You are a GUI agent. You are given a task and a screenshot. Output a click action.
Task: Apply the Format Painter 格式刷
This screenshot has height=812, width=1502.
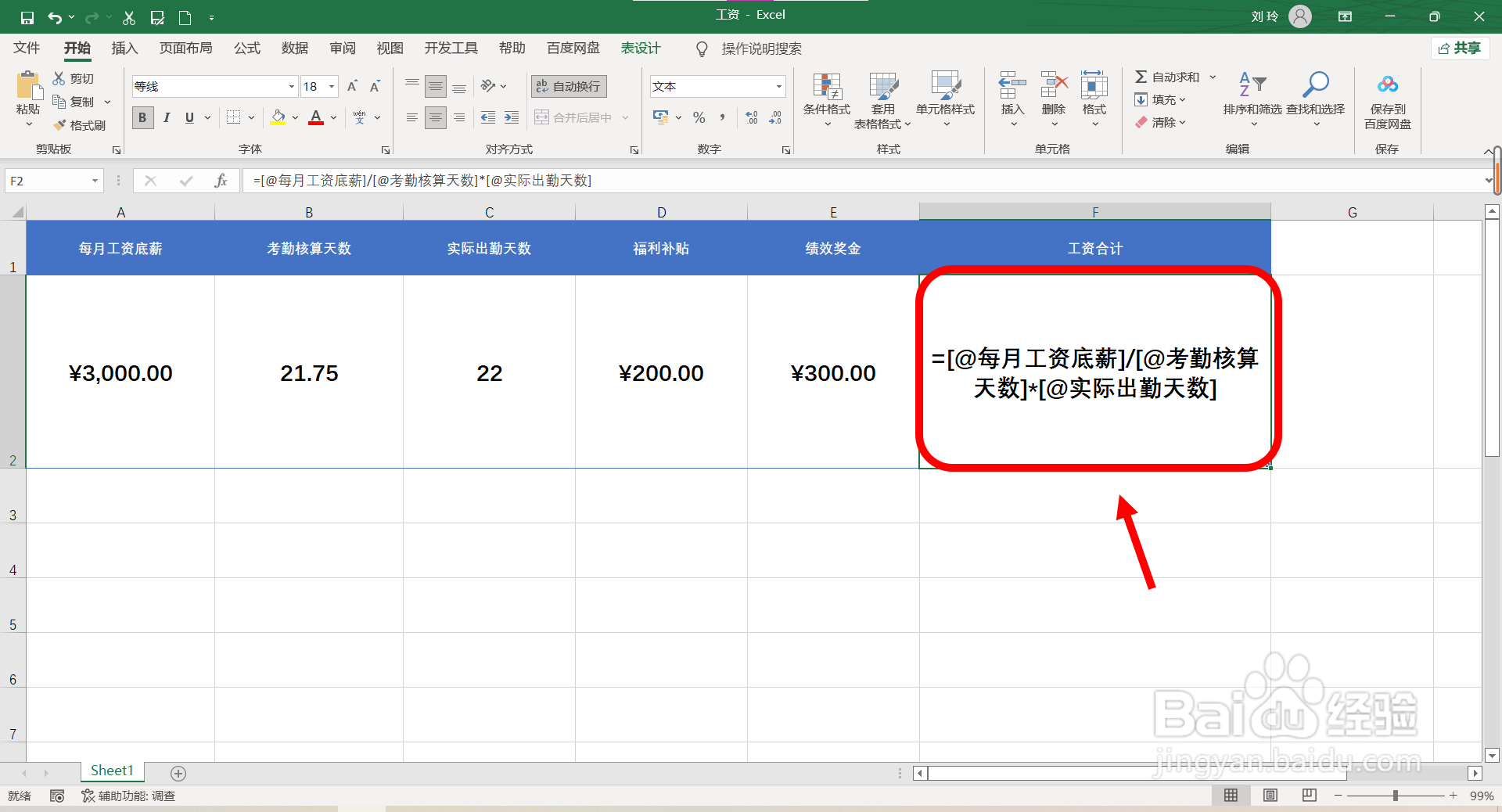click(79, 124)
